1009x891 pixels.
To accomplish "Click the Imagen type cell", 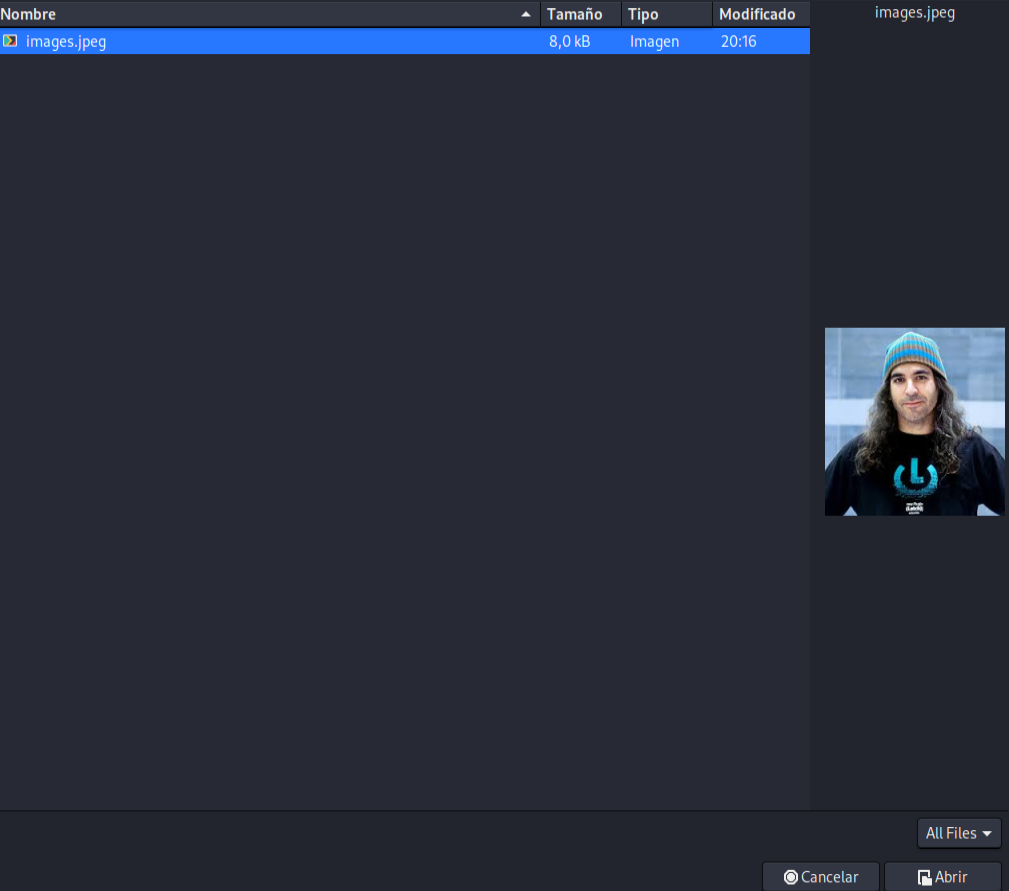I will tap(654, 42).
